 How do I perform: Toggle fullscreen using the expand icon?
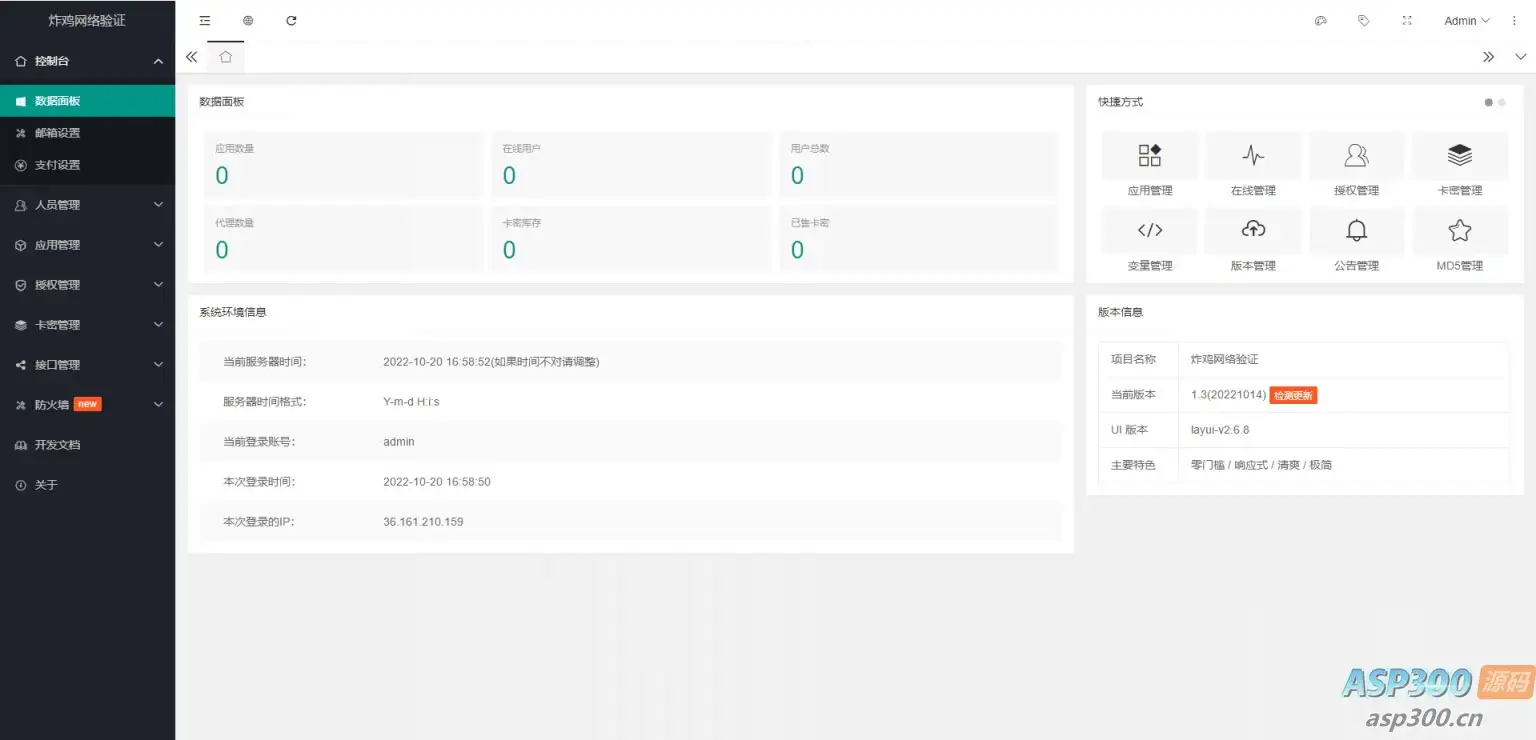pyautogui.click(x=1407, y=20)
